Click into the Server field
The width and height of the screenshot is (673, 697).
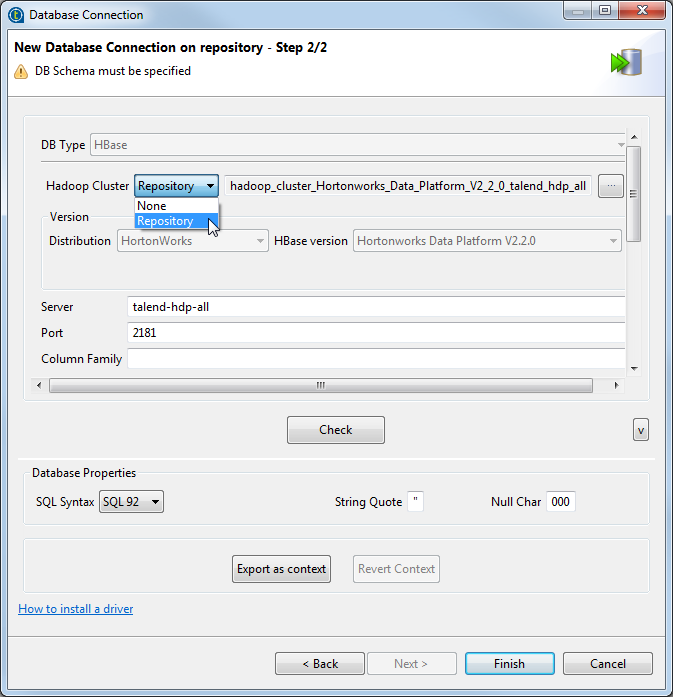point(376,307)
